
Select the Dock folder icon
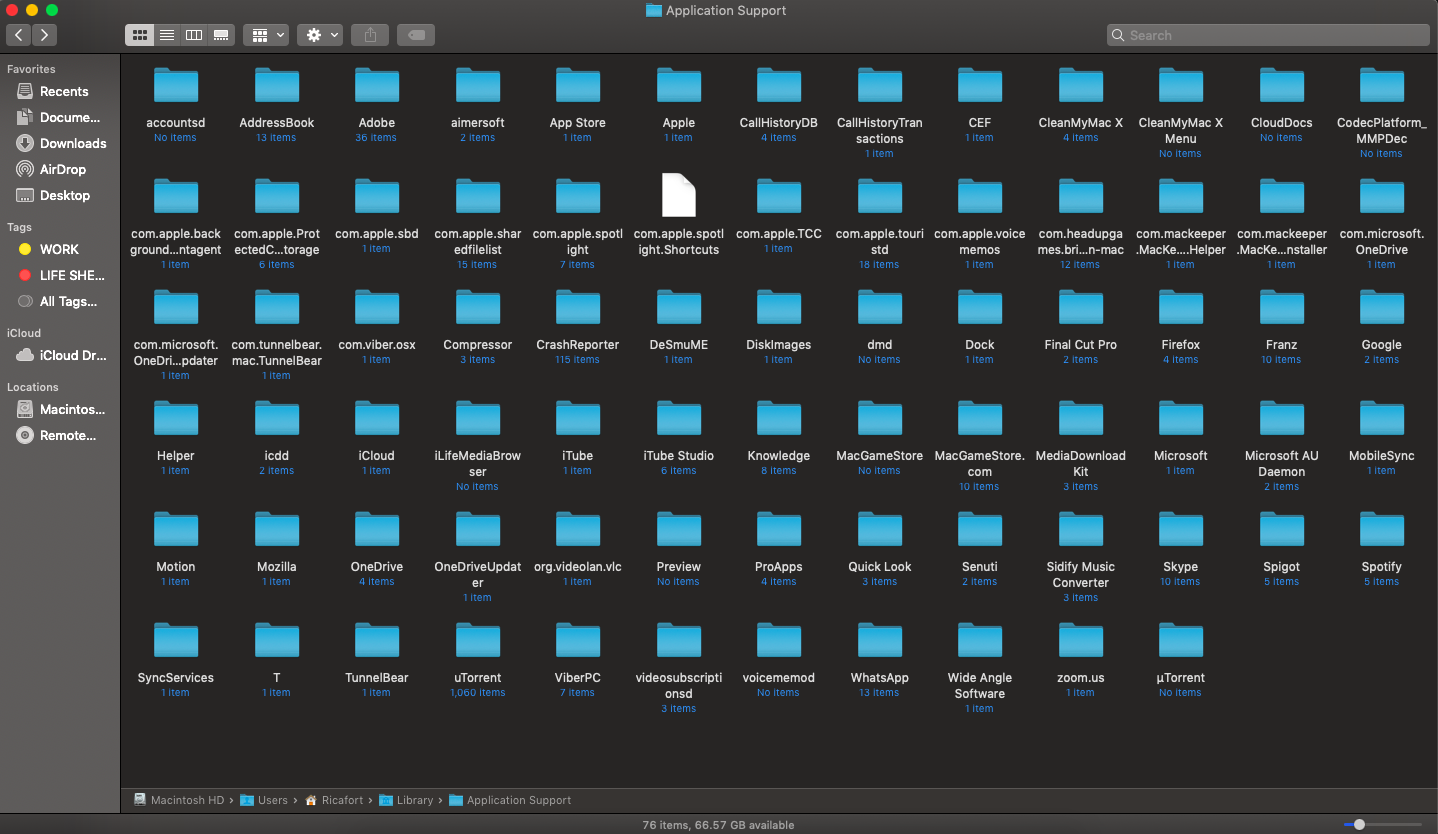(980, 308)
